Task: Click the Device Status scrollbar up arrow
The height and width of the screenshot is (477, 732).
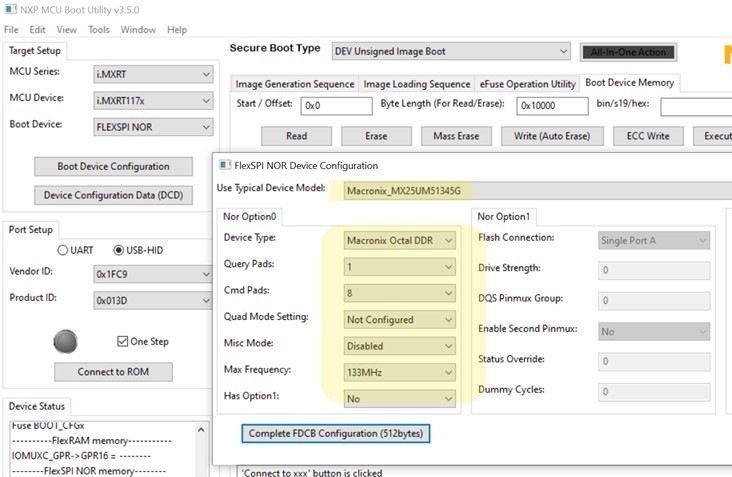Action: point(201,429)
